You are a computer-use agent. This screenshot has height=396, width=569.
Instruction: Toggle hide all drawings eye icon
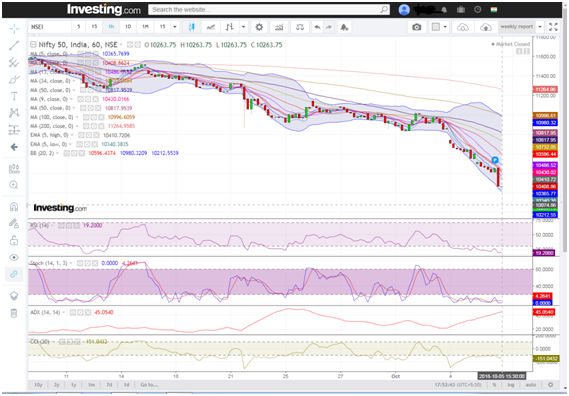[14, 257]
